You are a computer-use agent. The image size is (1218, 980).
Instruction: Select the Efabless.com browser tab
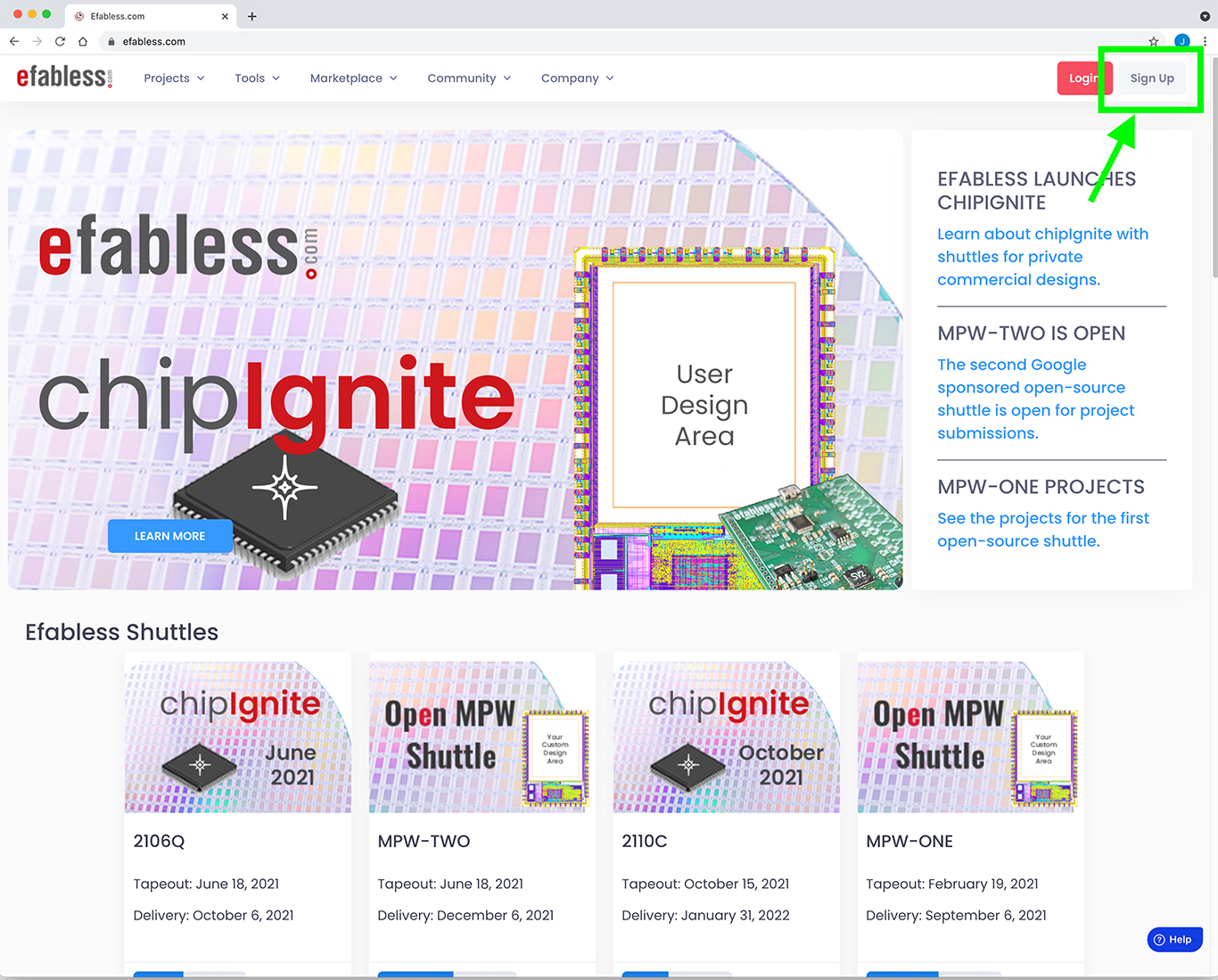(150, 16)
